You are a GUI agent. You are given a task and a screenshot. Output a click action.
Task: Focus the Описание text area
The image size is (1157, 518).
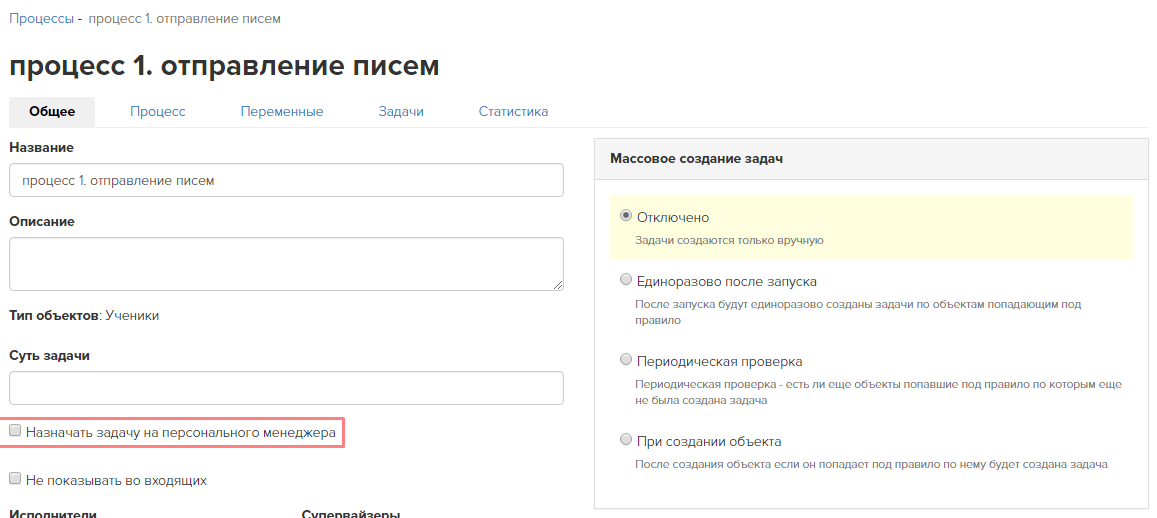(286, 264)
